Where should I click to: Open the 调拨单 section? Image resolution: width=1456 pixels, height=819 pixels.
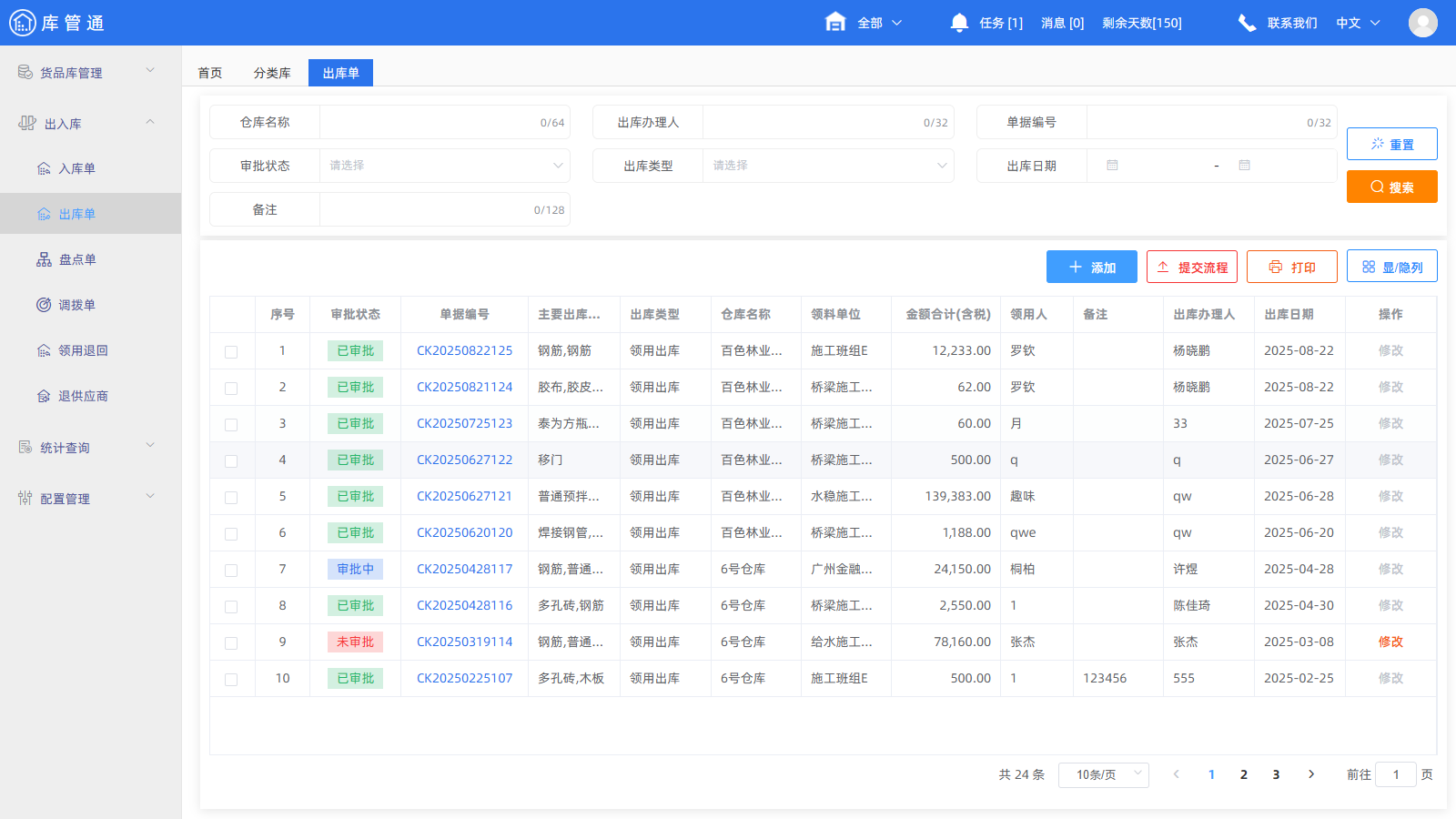[78, 305]
